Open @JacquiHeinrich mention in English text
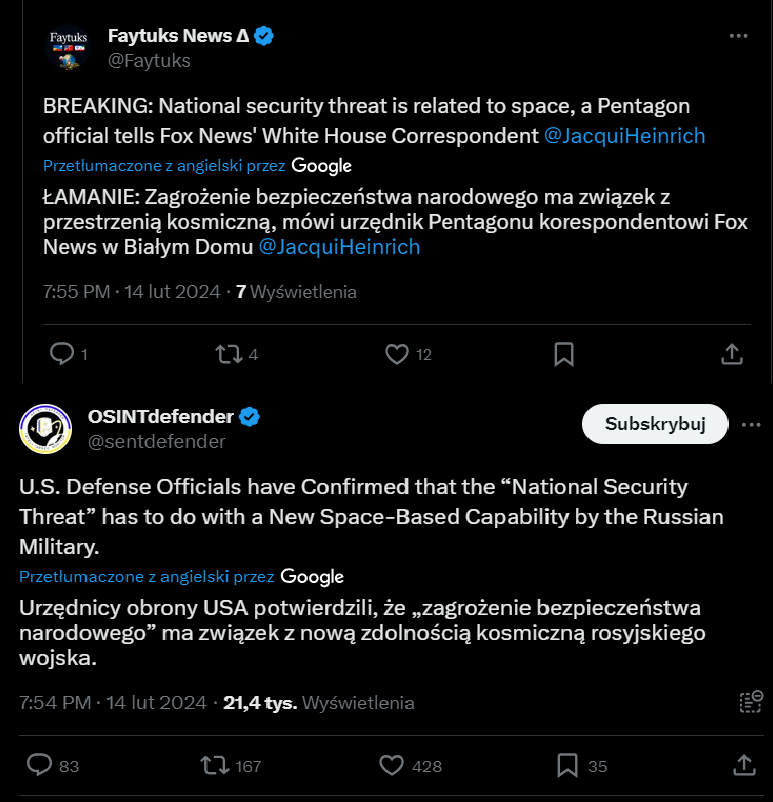Image resolution: width=773 pixels, height=802 pixels. [x=624, y=135]
